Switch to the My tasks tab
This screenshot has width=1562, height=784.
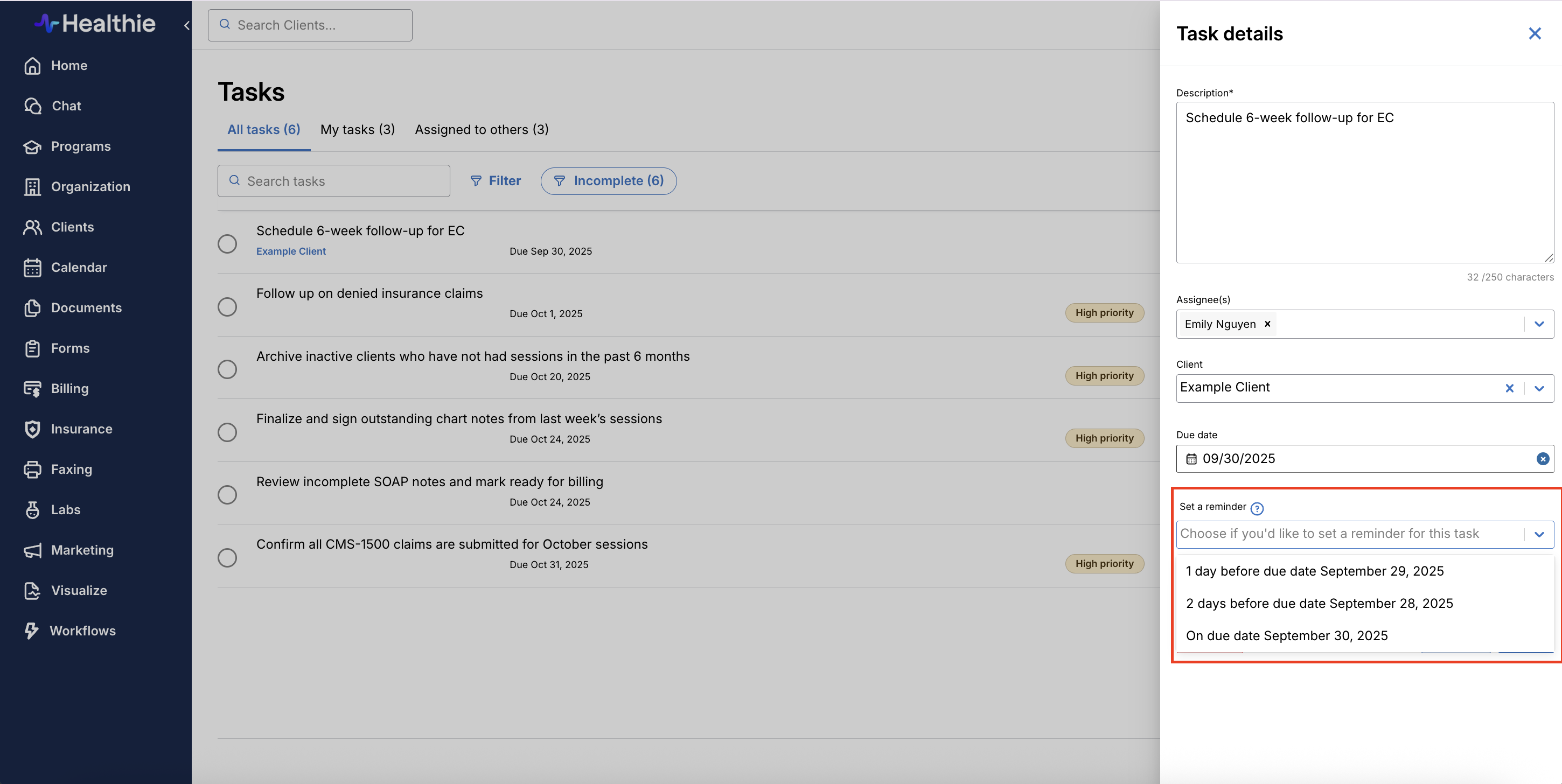[357, 130]
